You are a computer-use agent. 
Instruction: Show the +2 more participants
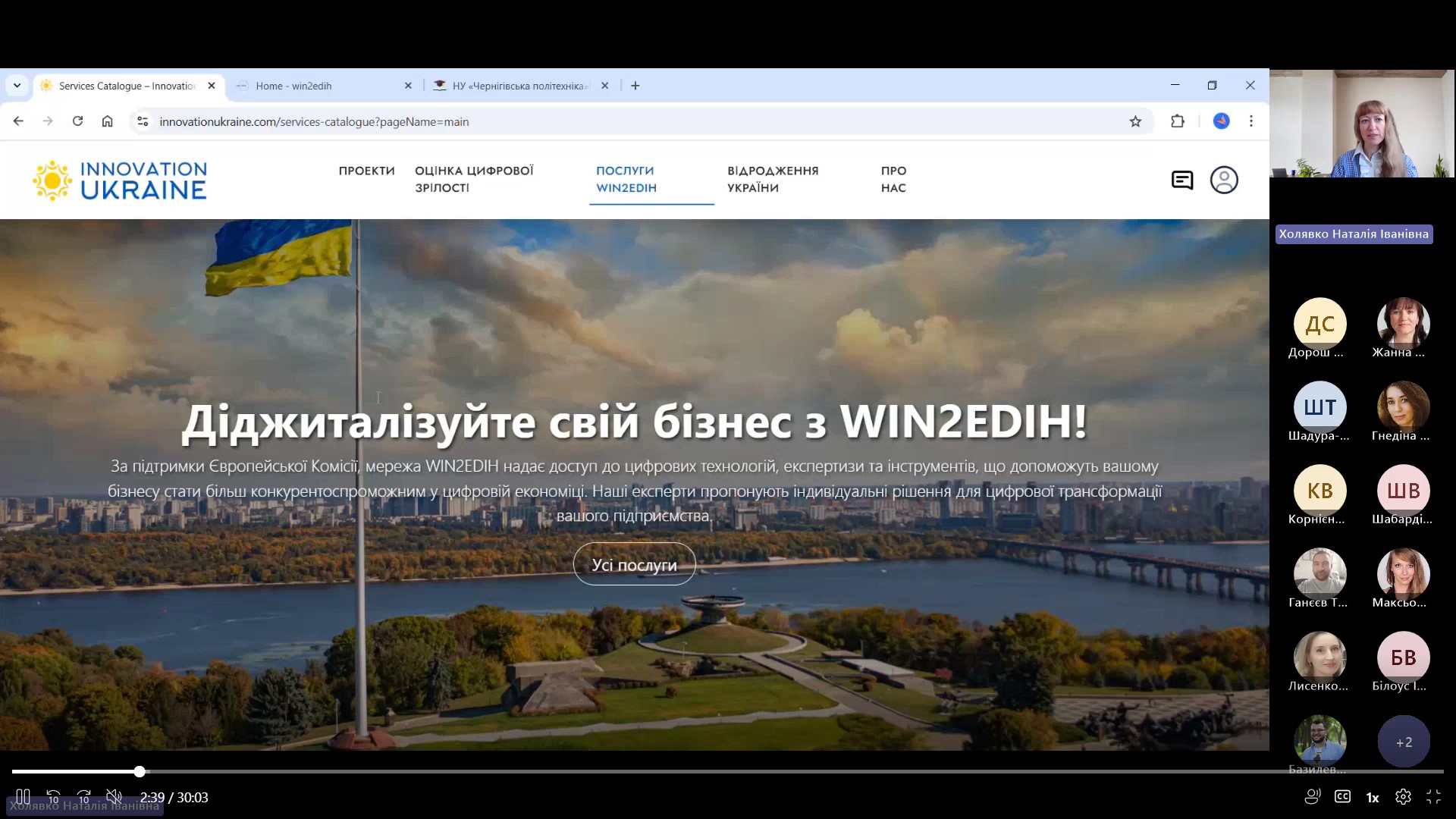[x=1404, y=742]
